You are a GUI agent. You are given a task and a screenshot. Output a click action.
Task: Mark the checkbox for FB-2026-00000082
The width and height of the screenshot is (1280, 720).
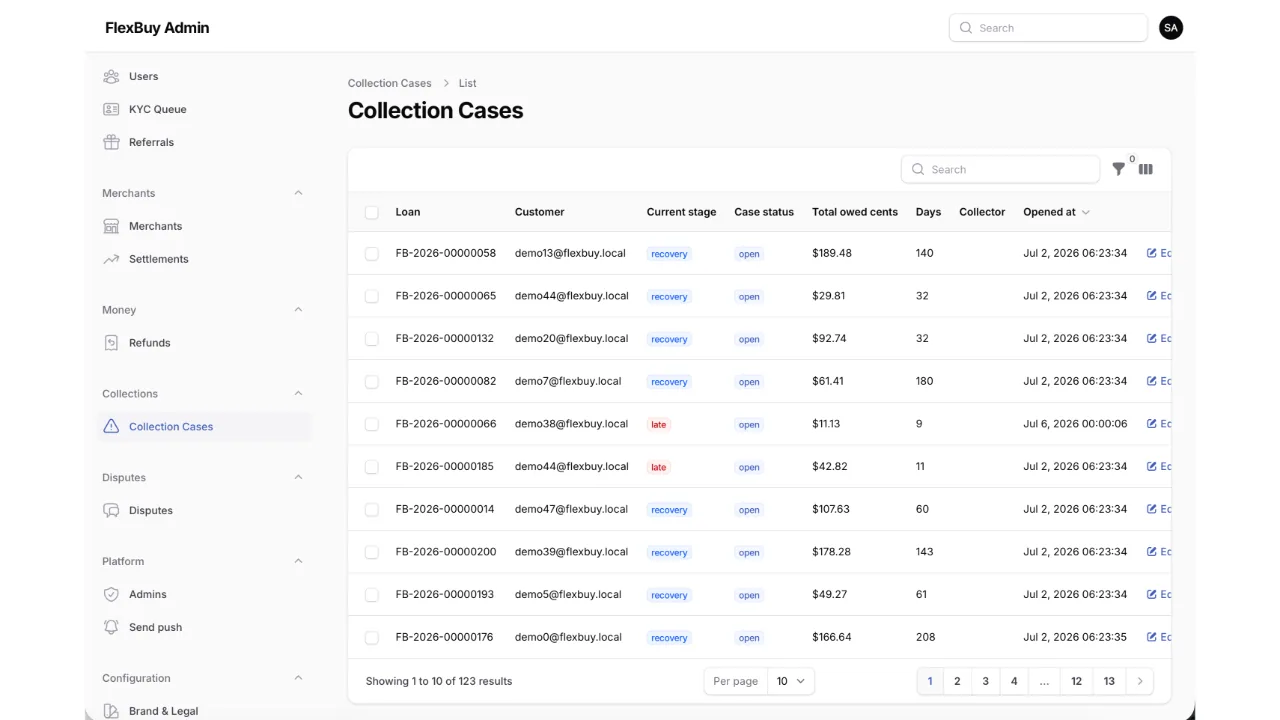(x=372, y=382)
